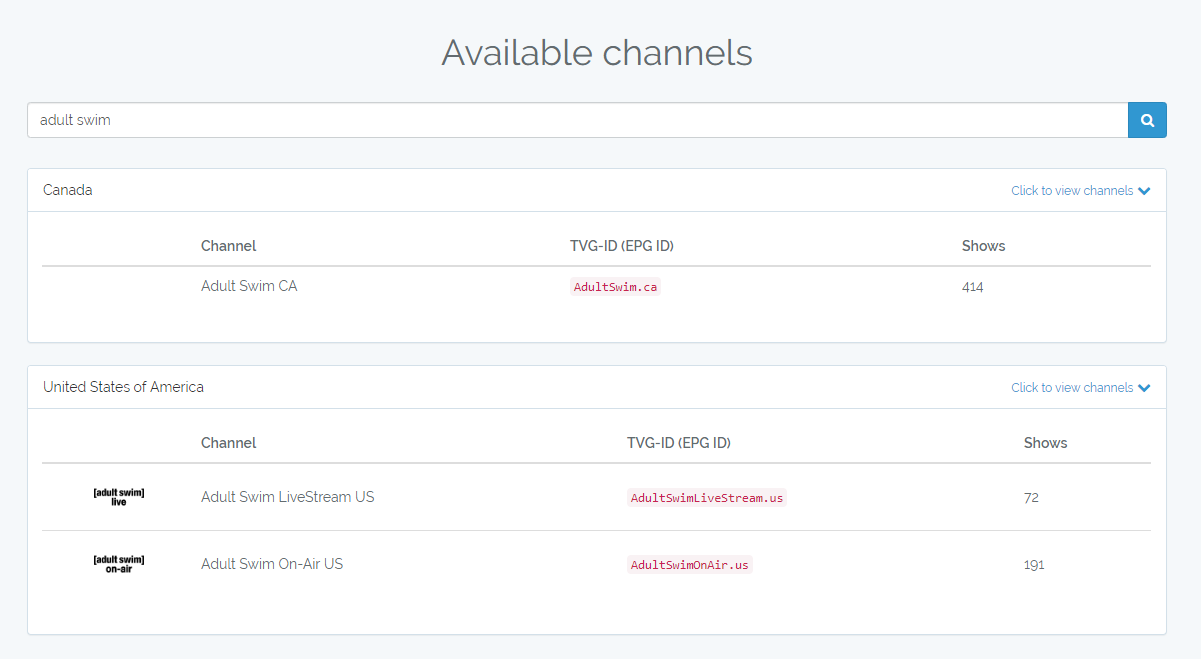Expand Canada channels using the chevron arrow
Viewport: 1201px width, 659px height.
pos(1144,191)
